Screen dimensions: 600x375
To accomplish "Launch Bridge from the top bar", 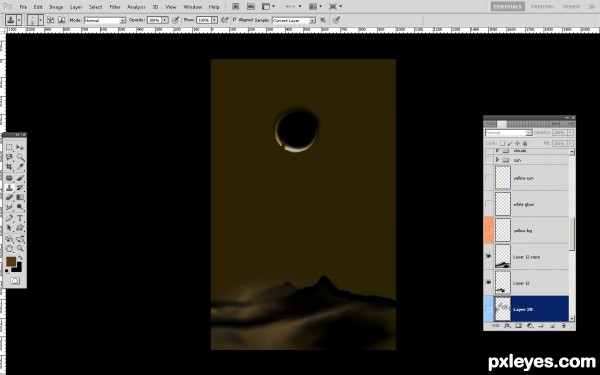I will 236,7.
